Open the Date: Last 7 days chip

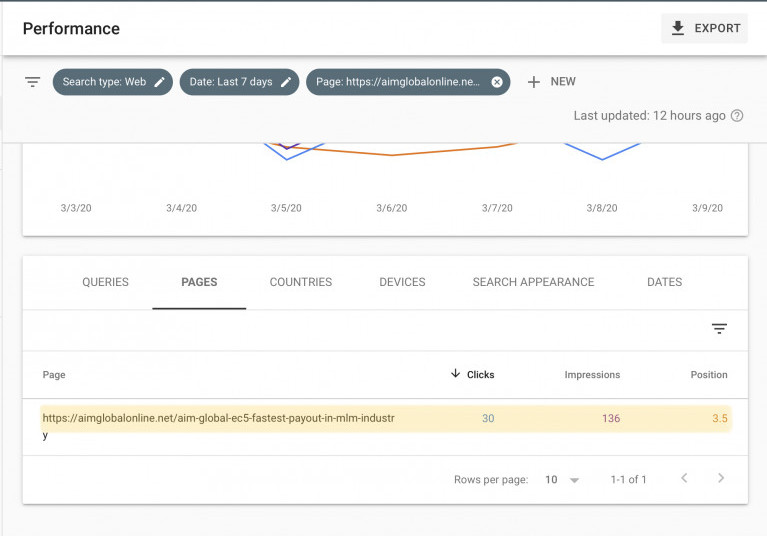coord(239,82)
